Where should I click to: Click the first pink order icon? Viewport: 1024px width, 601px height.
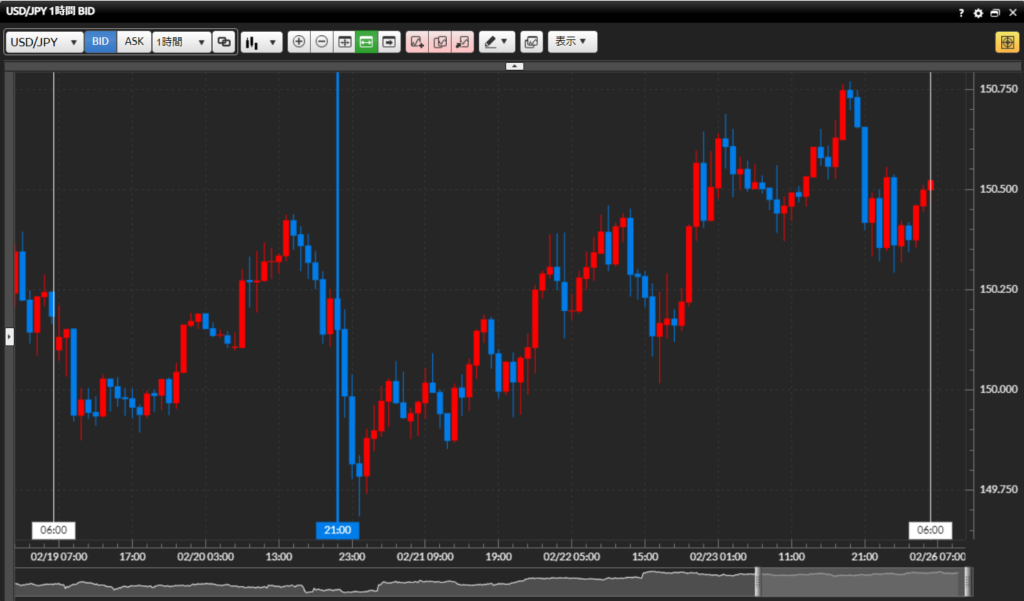(418, 42)
